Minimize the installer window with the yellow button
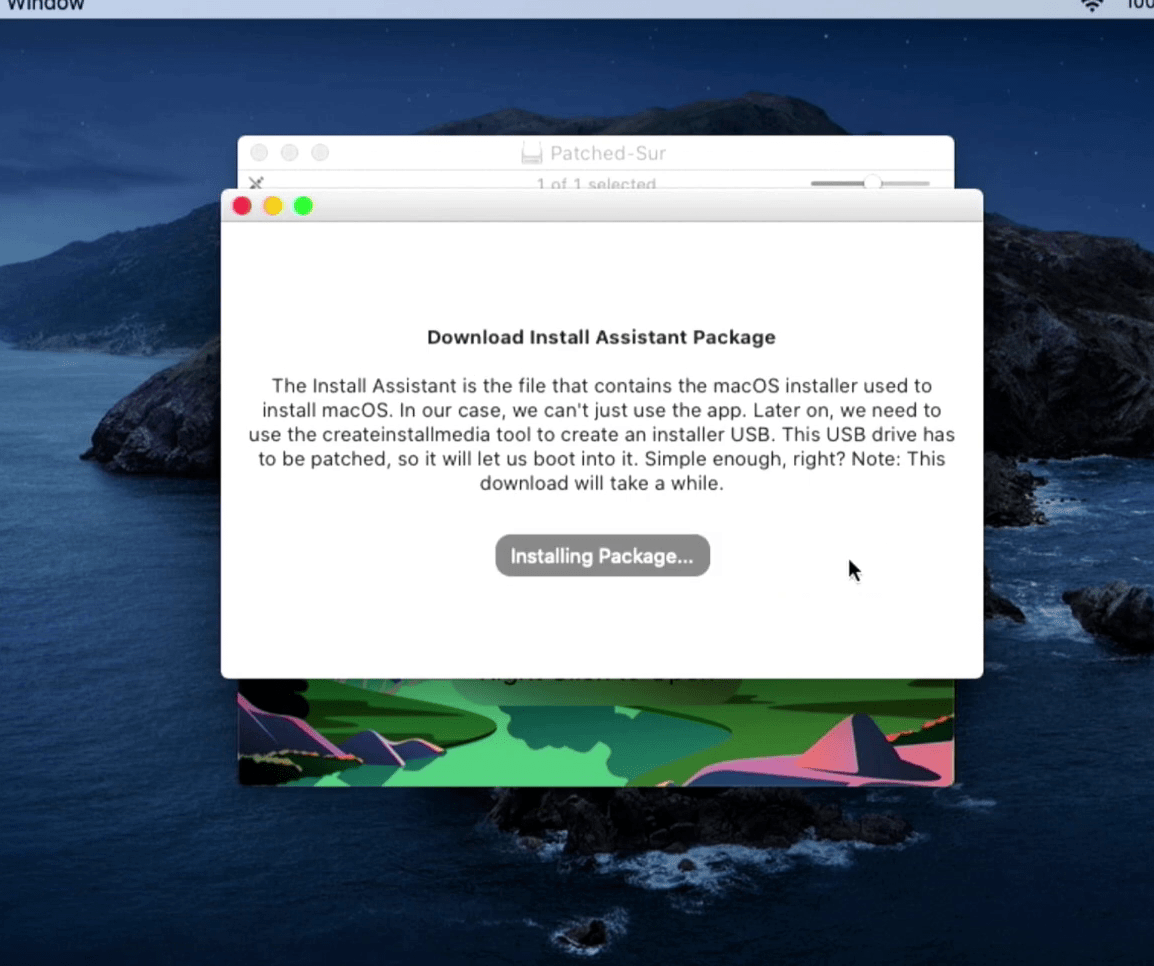1154x966 pixels. click(273, 206)
